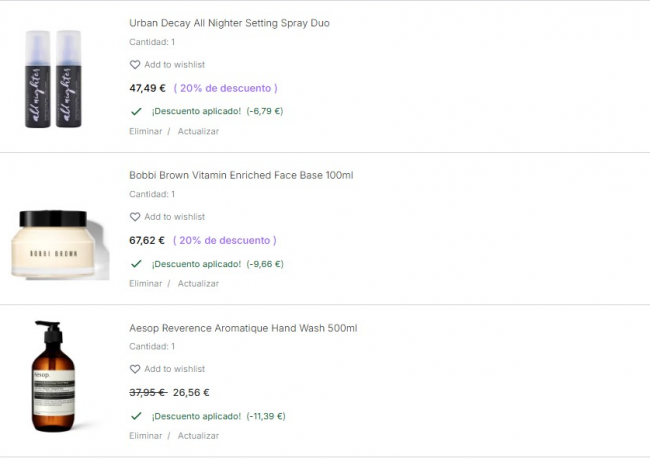Click Add to wishlist text for Urban Decay
Image resolution: width=650 pixels, height=462 pixels.
174,65
